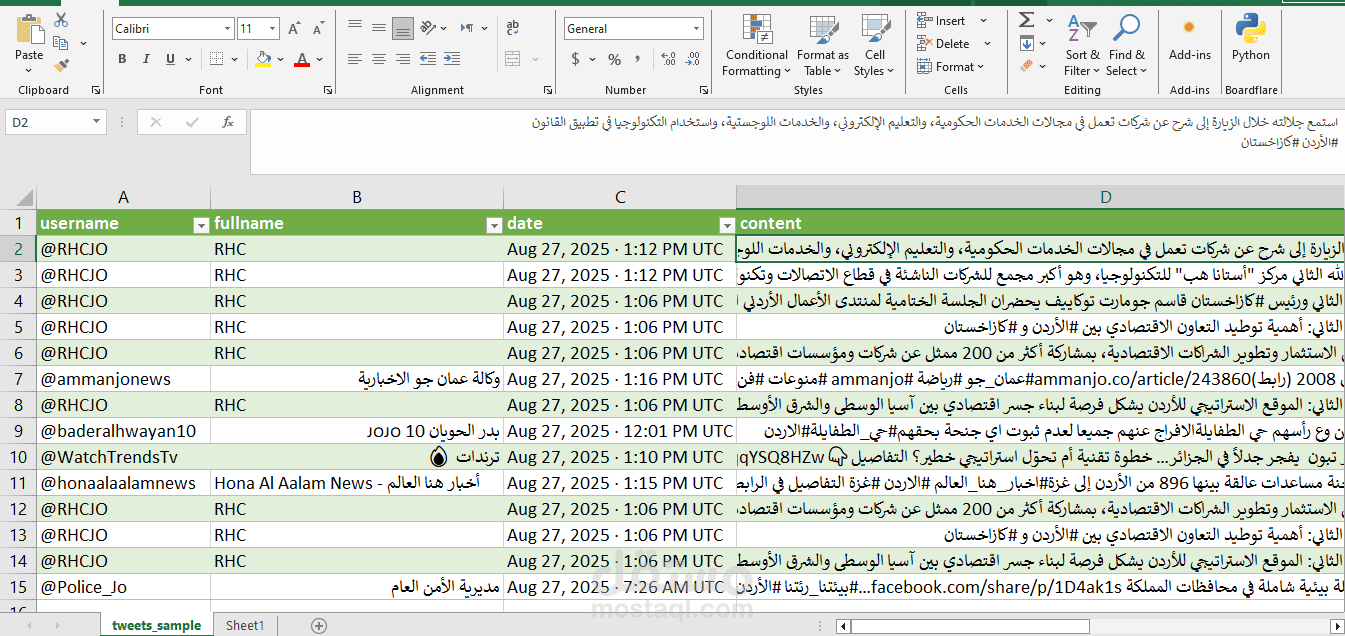Open the fullname column filter arrow

click(x=493, y=224)
